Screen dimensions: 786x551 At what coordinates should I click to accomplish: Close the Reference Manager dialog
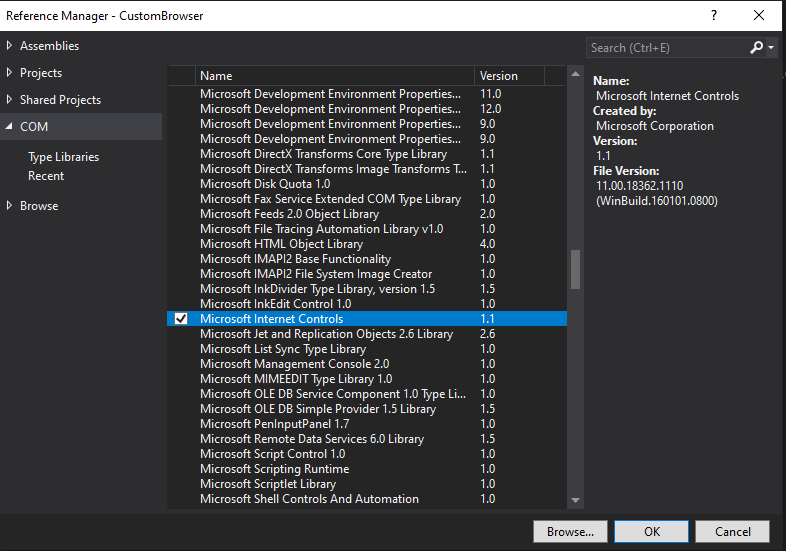(x=759, y=15)
